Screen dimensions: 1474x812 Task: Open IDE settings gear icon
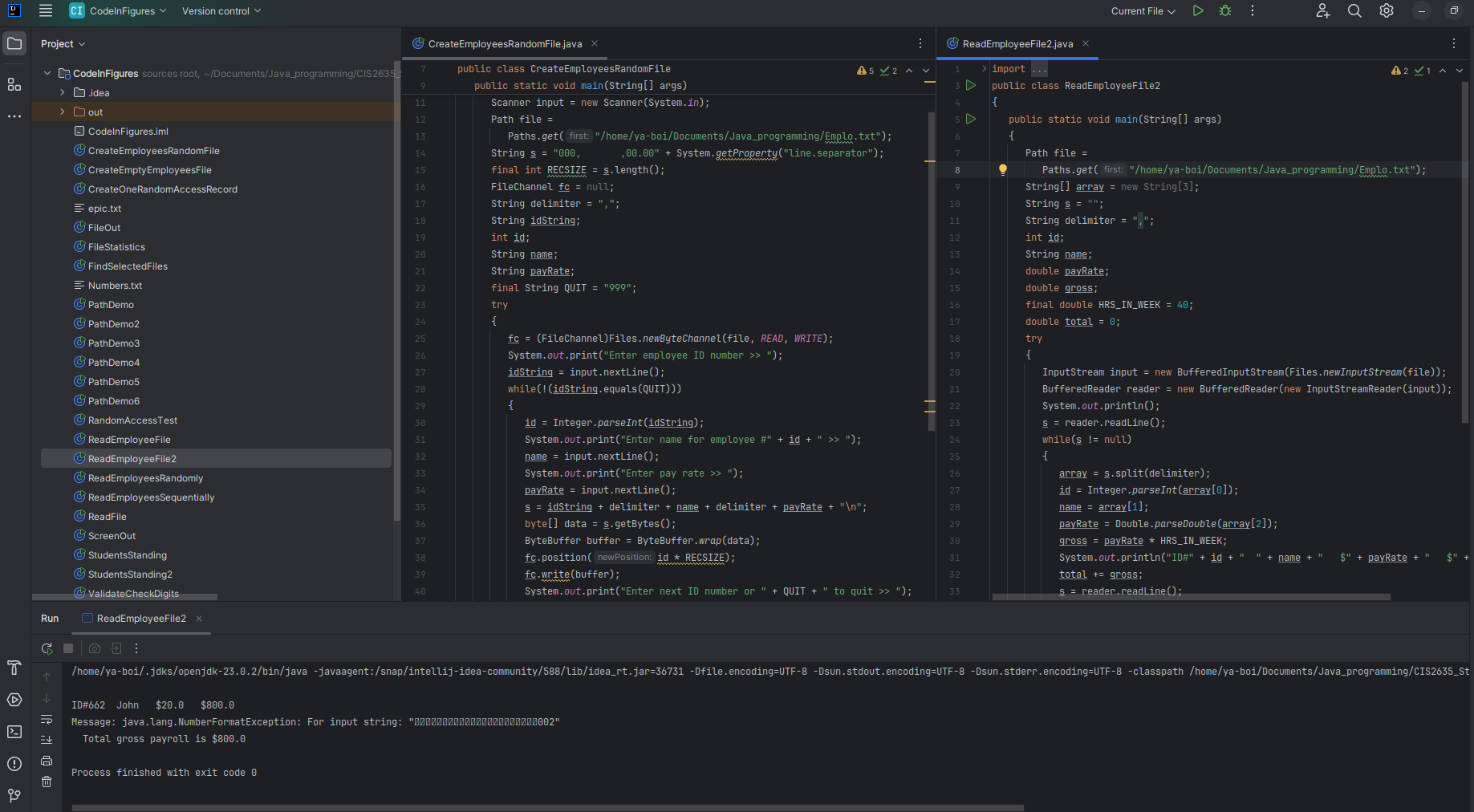click(x=1386, y=11)
